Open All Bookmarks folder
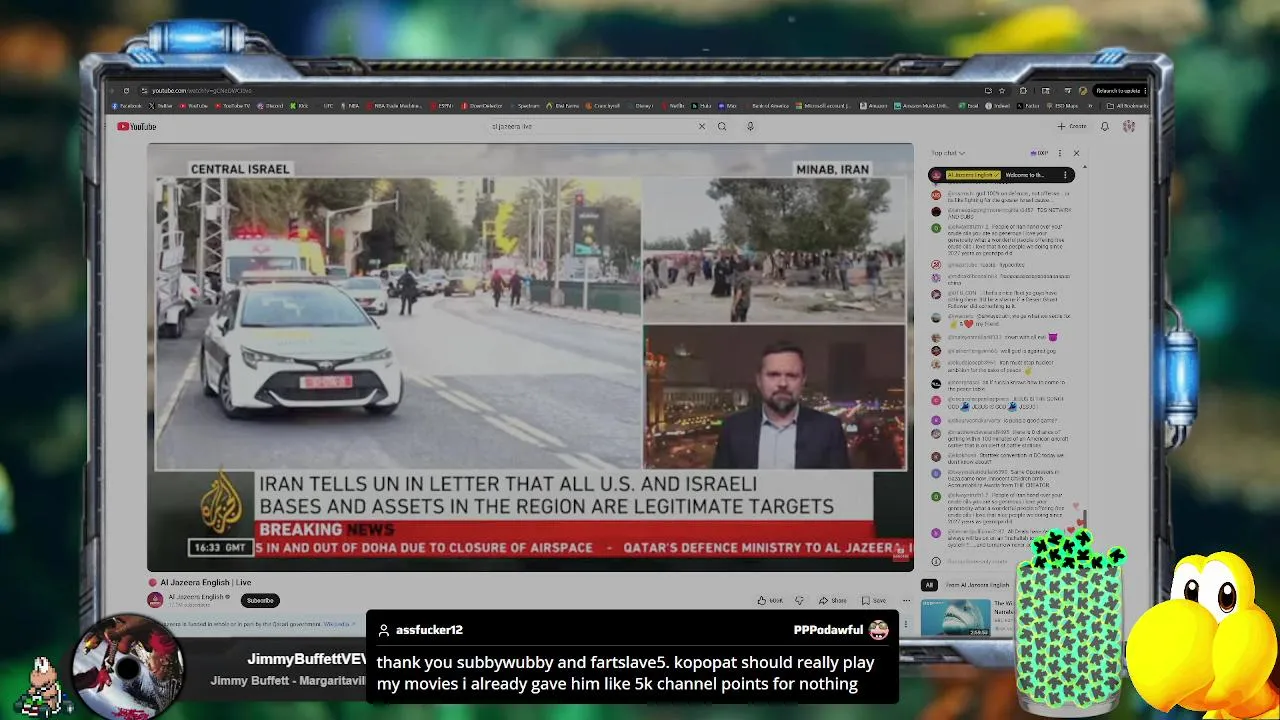 1128,106
